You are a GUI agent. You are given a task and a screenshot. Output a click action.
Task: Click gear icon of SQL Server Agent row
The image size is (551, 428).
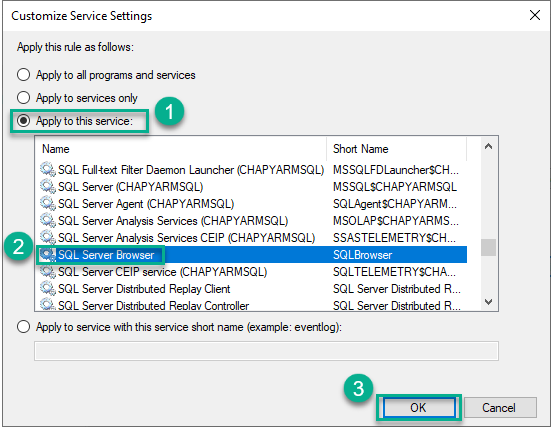(47, 203)
